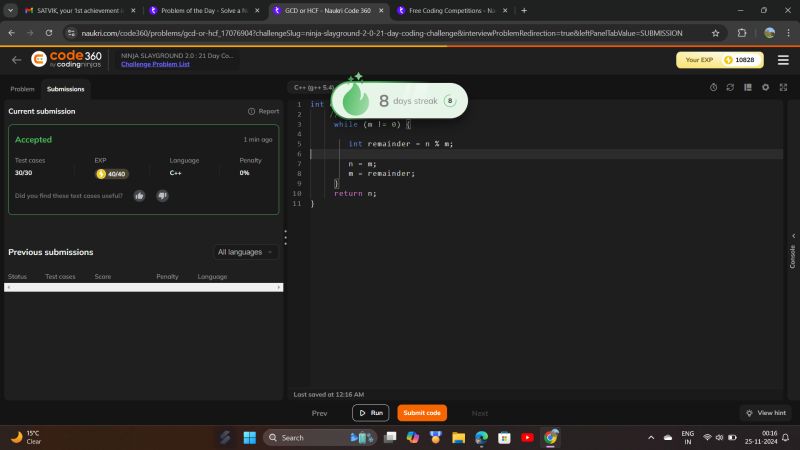The width and height of the screenshot is (800, 450).
Task: Expand the Console side panel
Action: point(793,253)
